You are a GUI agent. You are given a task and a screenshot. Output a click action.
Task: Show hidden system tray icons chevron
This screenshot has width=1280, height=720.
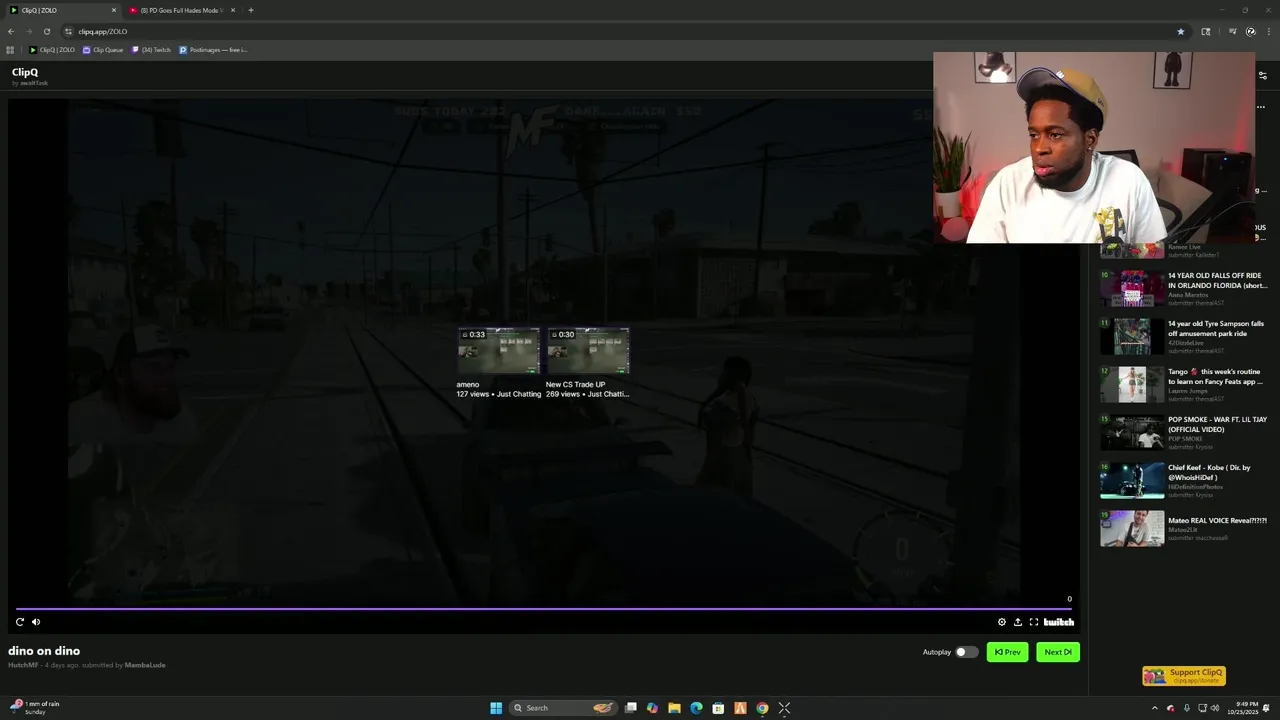pos(1155,708)
